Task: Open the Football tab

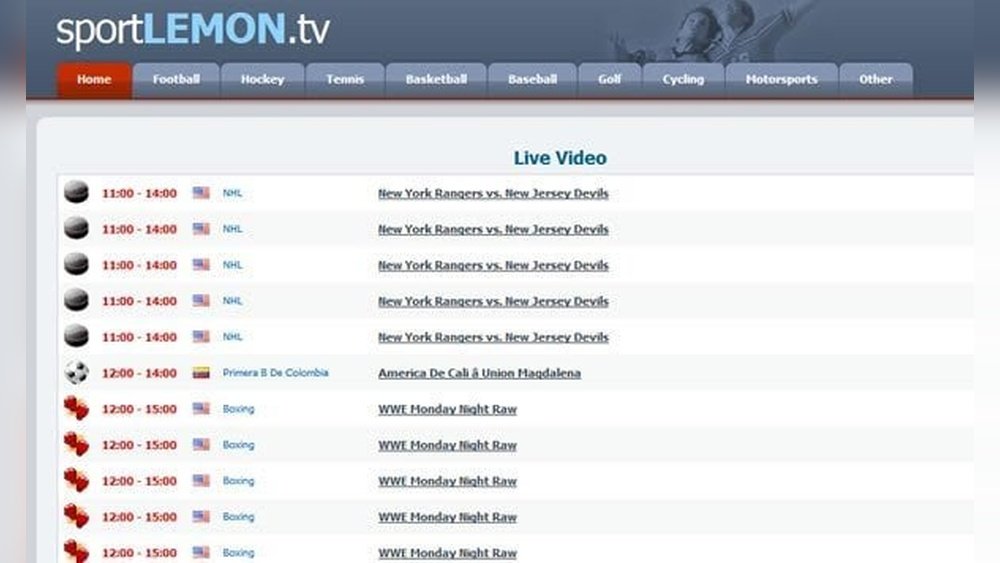Action: point(176,80)
